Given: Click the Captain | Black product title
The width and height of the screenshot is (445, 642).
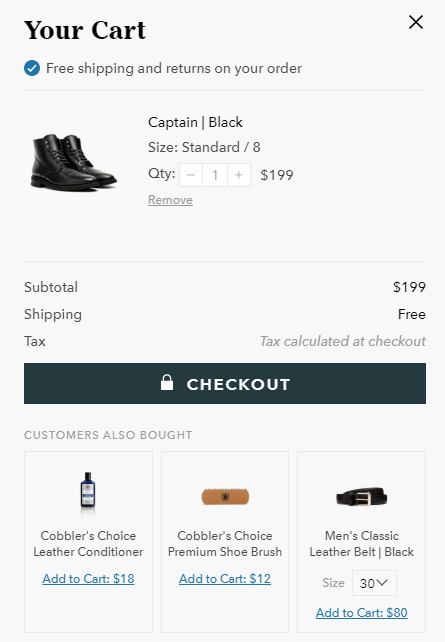Looking at the screenshot, I should coord(195,122).
